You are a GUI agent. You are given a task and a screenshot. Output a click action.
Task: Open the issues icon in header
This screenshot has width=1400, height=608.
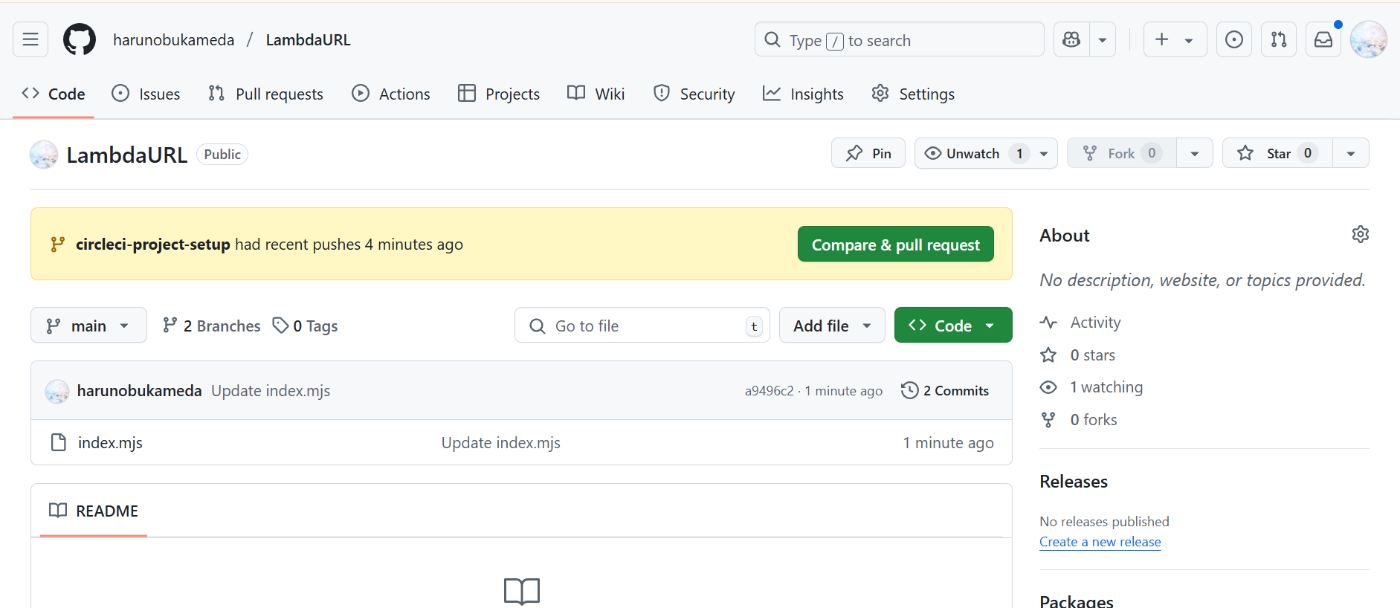(x=1234, y=40)
